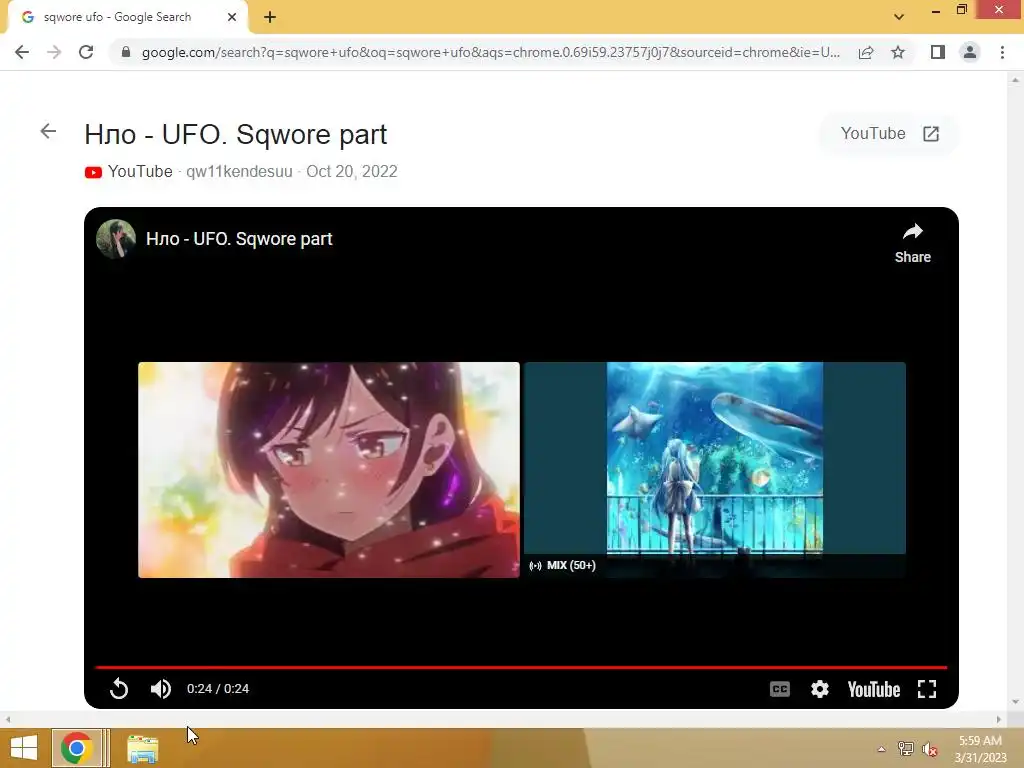1024x768 pixels.
Task: Open the video title link inside the player
Action: pos(239,239)
